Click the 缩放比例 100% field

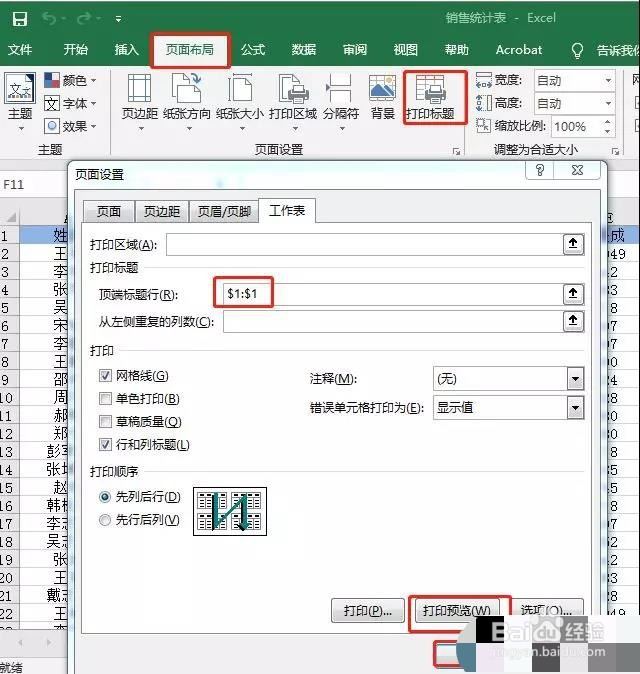click(x=576, y=126)
